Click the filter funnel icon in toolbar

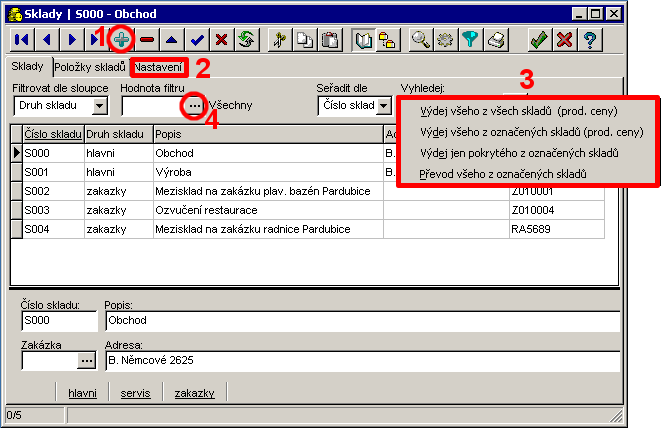pos(472,40)
